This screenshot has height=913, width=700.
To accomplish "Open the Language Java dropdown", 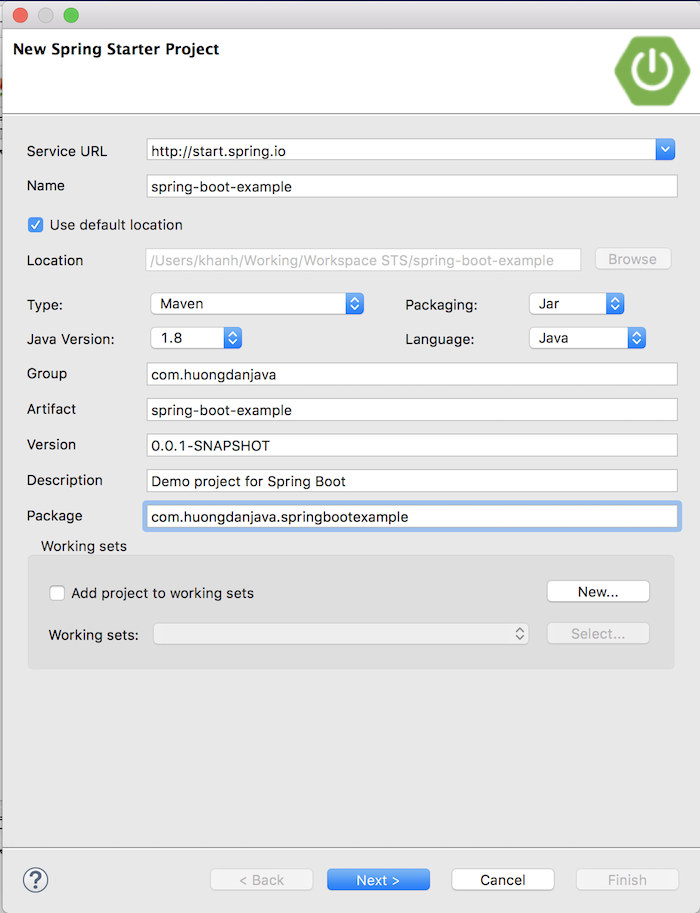I will (x=588, y=338).
